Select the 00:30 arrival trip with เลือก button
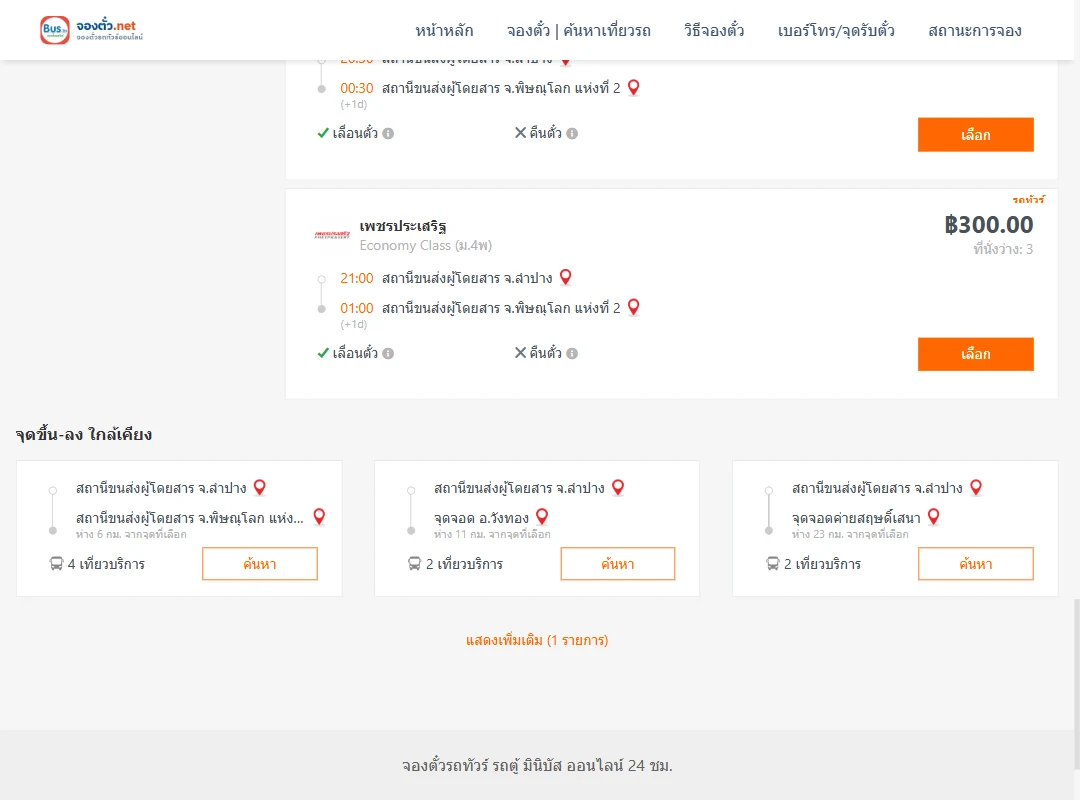This screenshot has height=800, width=1080. click(x=975, y=134)
